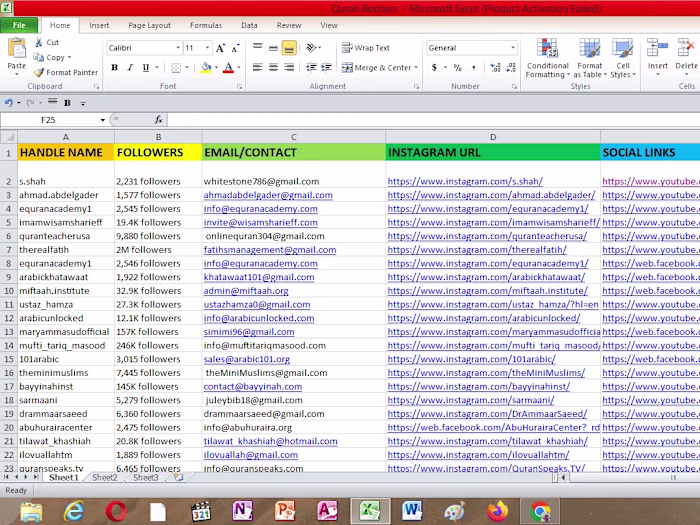Apply the red Font Color icon
Image resolution: width=700 pixels, height=525 pixels.
tap(228, 68)
